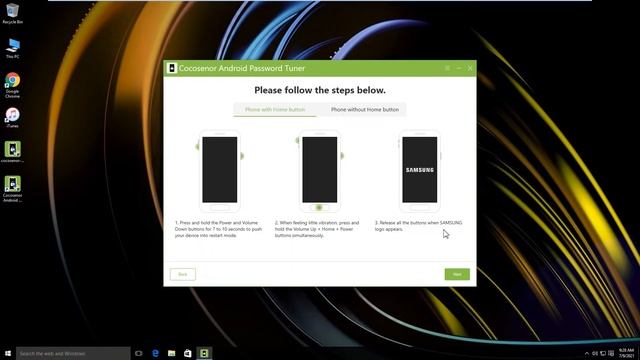Open the action center tray icon
Image resolution: width=640 pixels, height=360 pixels.
(x=611, y=353)
